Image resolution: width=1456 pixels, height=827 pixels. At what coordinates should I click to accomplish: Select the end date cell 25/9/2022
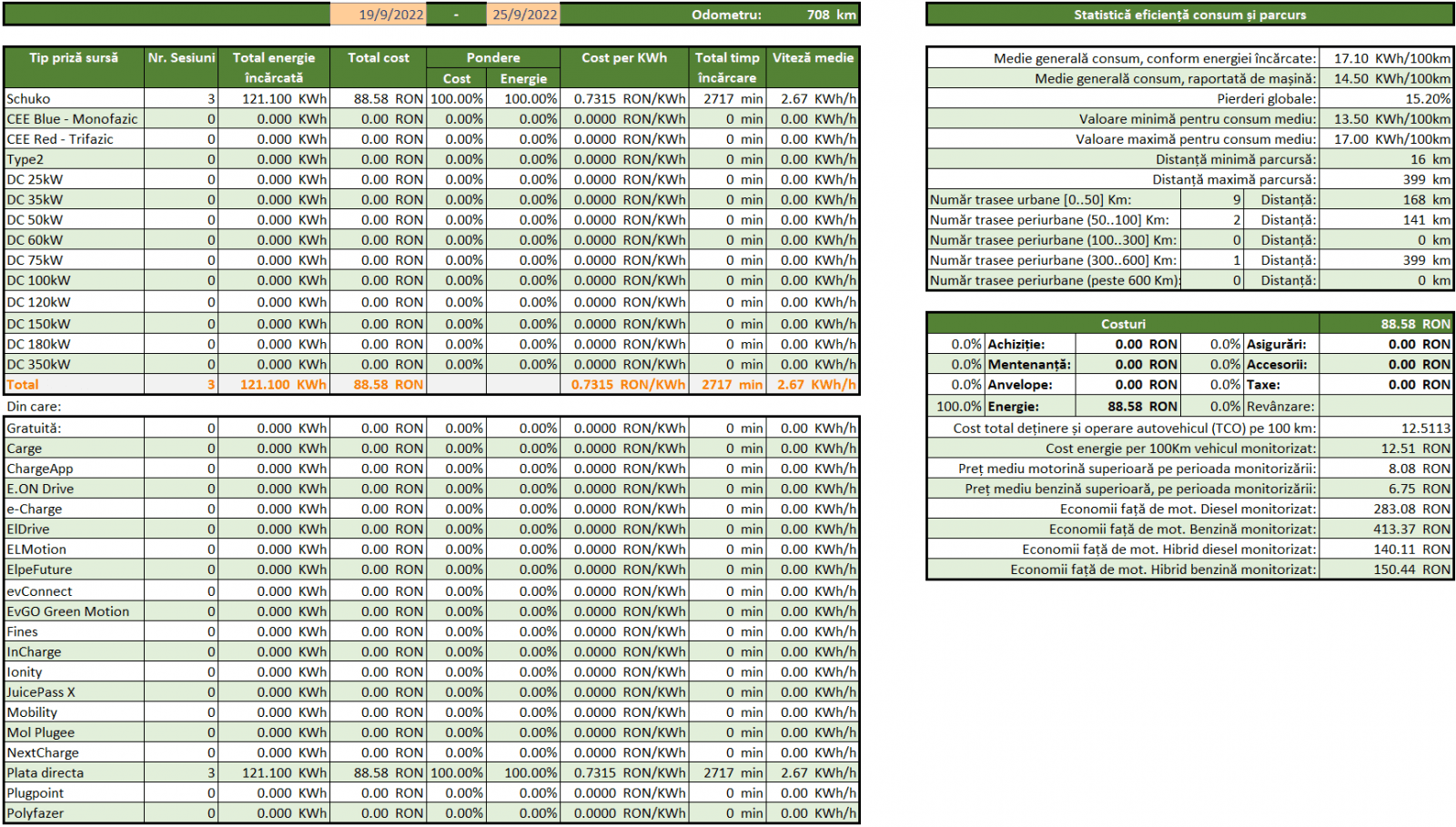(523, 15)
